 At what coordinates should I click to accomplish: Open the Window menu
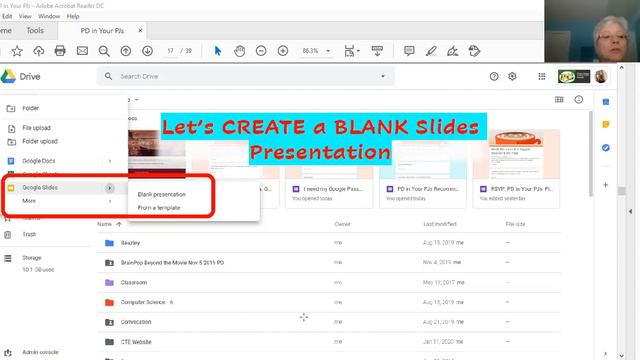49,16
